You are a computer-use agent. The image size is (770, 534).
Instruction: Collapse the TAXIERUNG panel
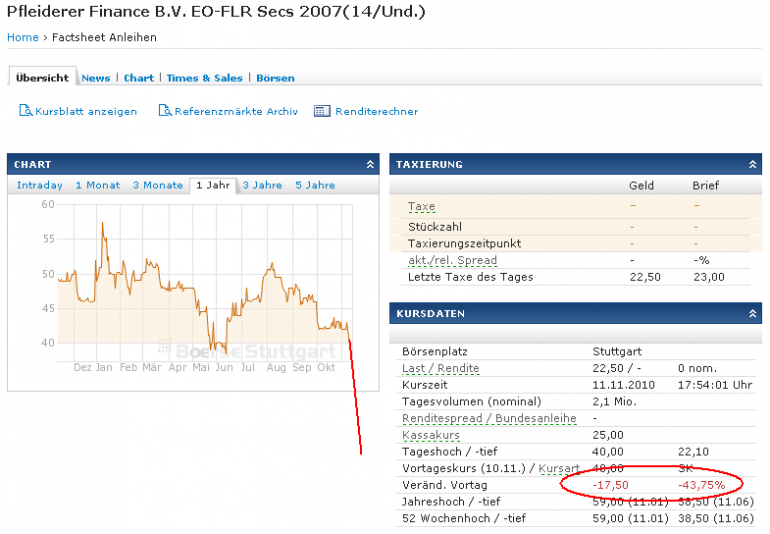[752, 165]
